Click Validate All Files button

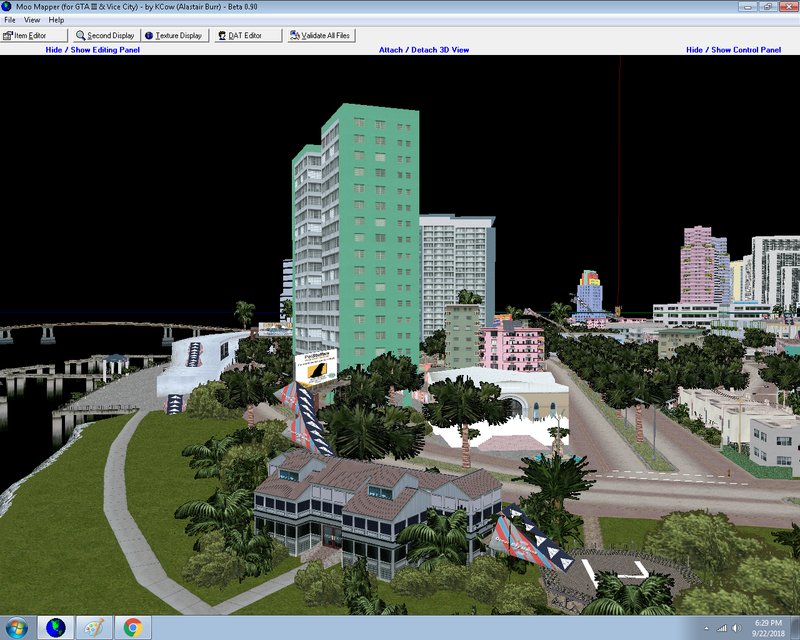coord(321,35)
